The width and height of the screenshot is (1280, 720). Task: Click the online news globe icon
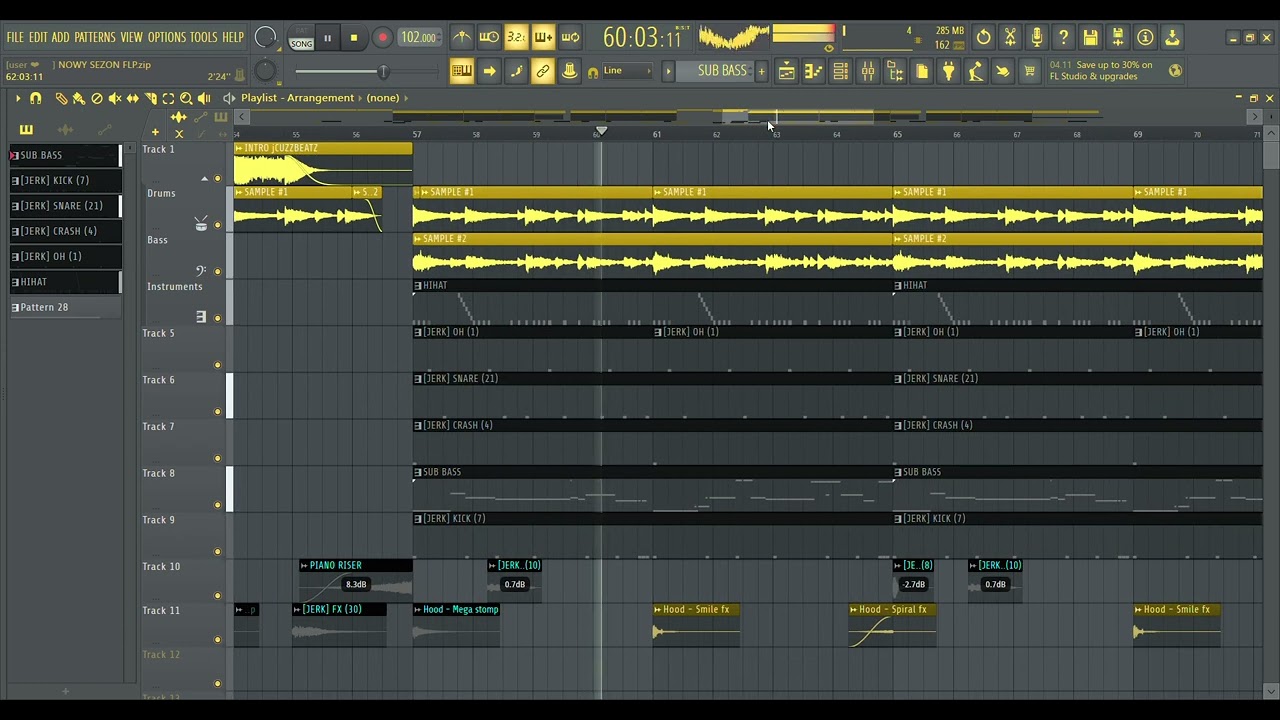point(1176,71)
